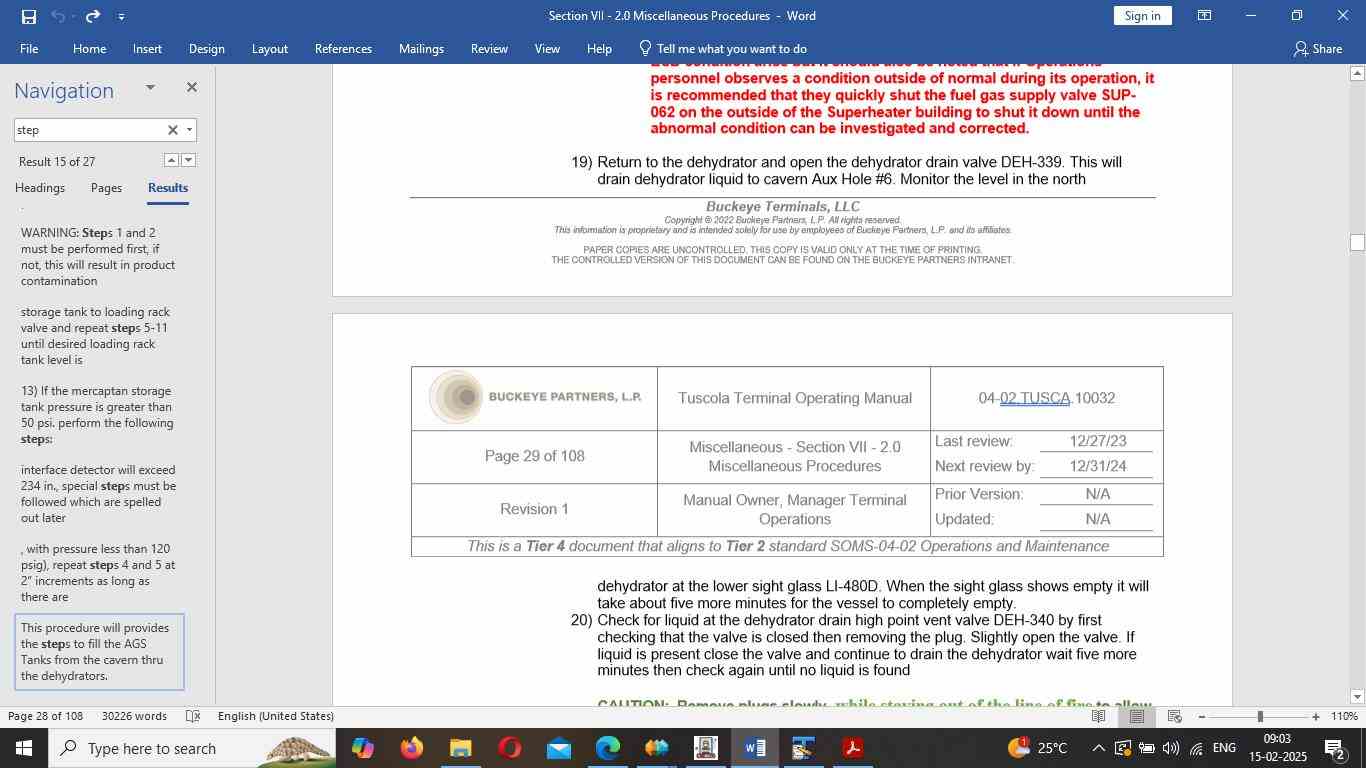The image size is (1366, 768).
Task: Select result 'repeat steps 4 and 5'
Action: coord(98,573)
